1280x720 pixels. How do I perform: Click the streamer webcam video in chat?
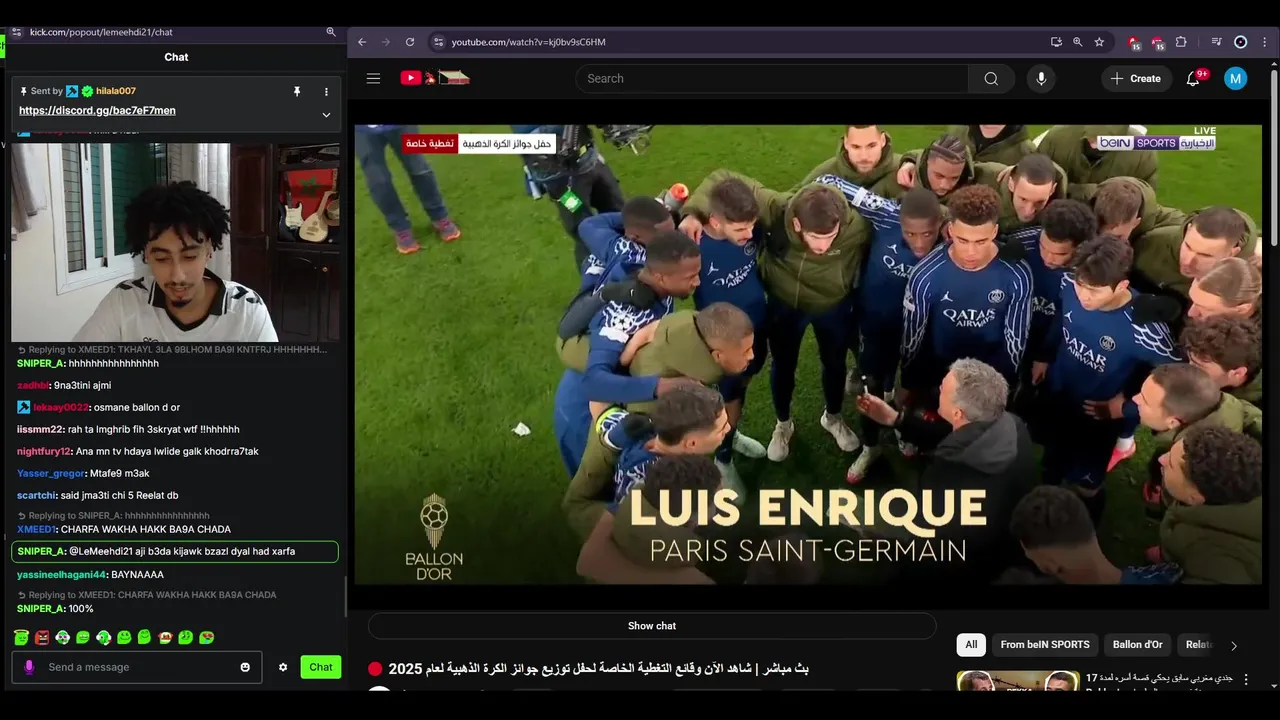click(x=175, y=242)
